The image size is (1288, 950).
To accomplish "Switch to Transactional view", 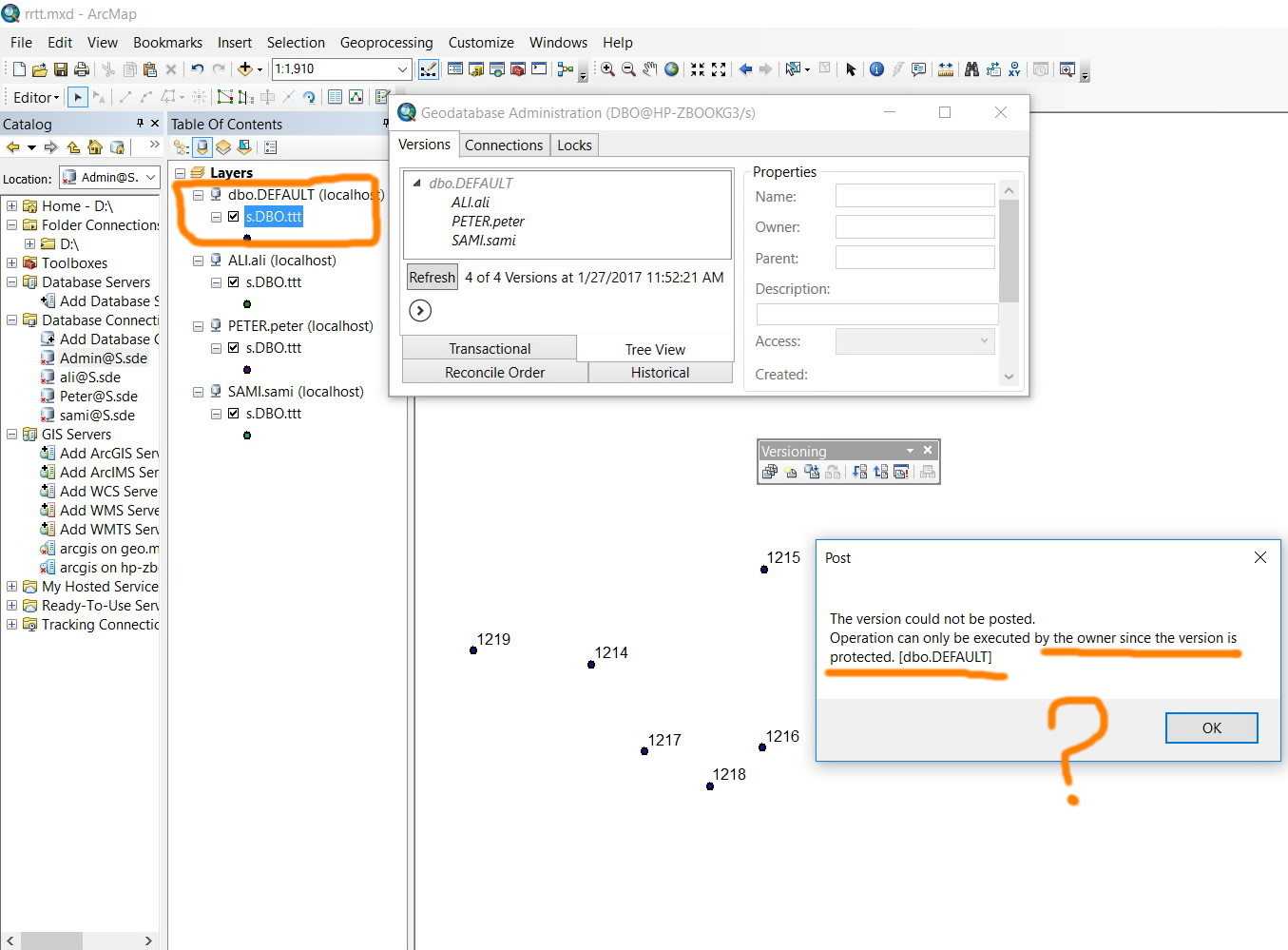I will (490, 349).
